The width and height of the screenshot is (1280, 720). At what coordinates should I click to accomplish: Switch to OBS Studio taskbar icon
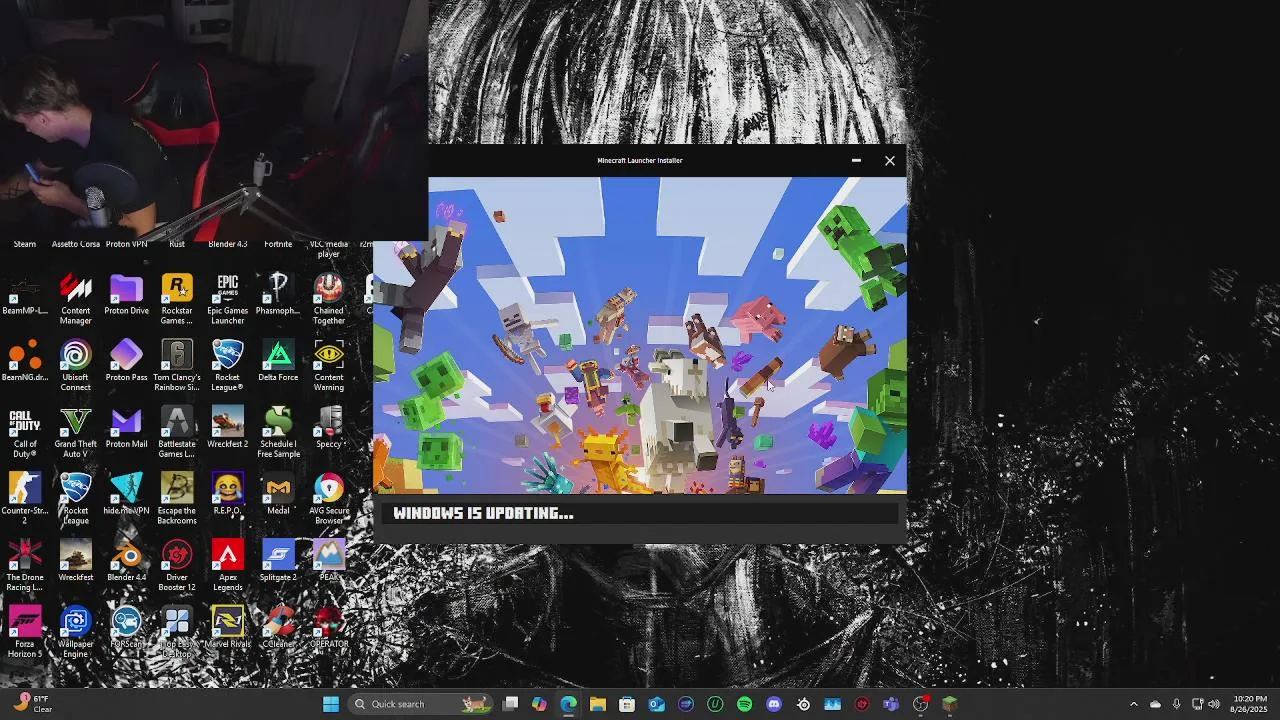pyautogui.click(x=920, y=704)
